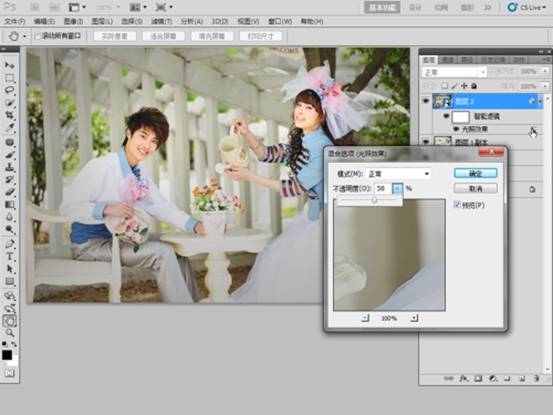
Task: Open the 图层(L) menu
Action: click(102, 22)
